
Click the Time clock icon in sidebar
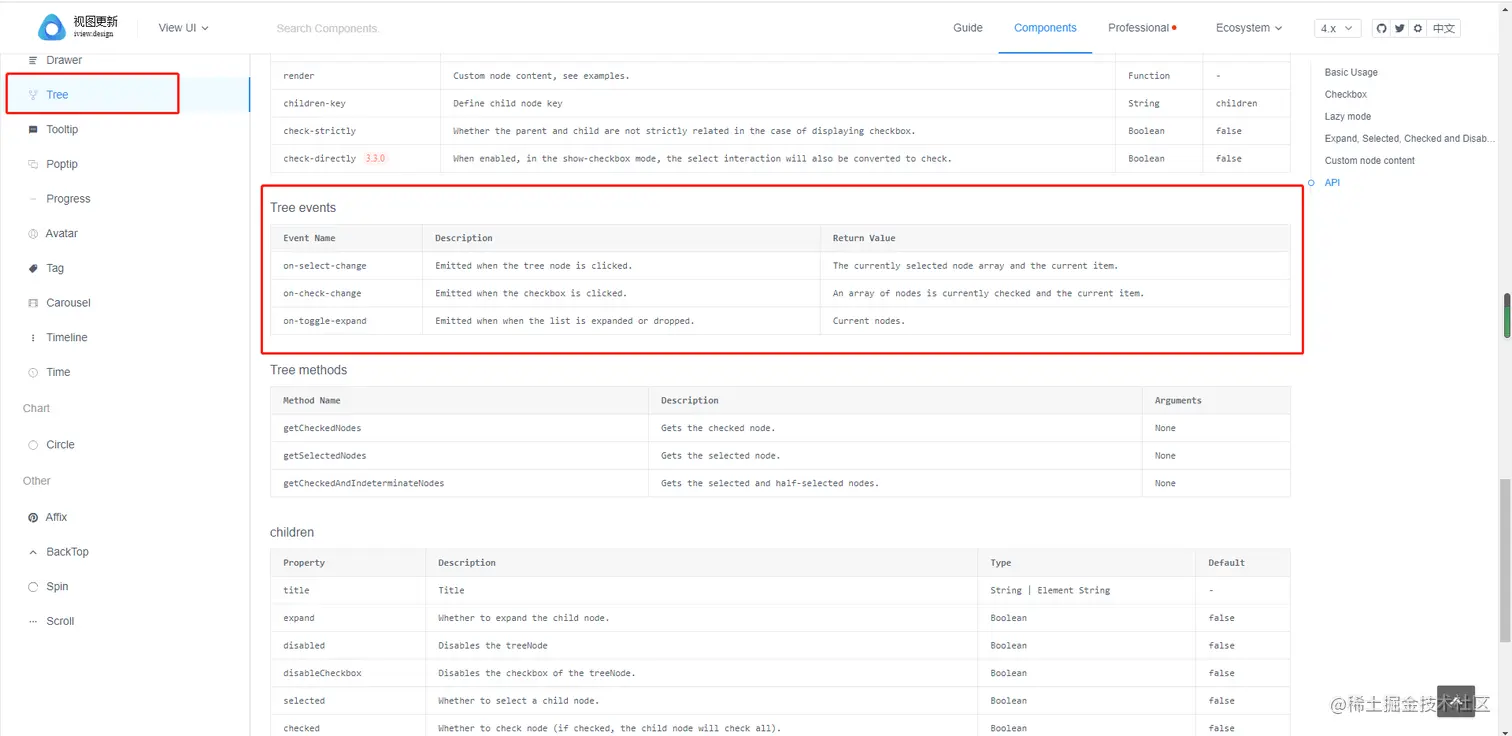(x=33, y=372)
